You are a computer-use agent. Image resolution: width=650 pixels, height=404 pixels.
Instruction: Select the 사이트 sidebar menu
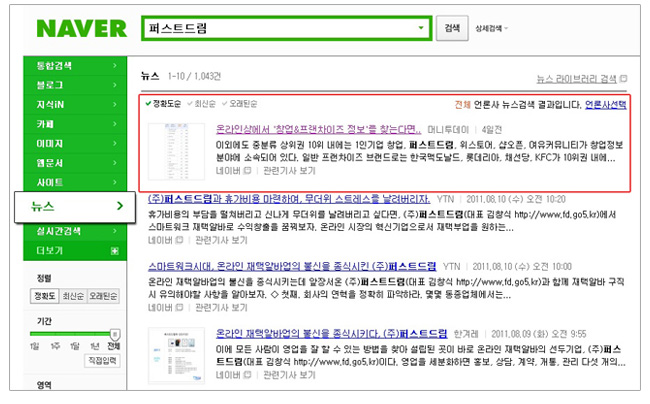(x=75, y=182)
